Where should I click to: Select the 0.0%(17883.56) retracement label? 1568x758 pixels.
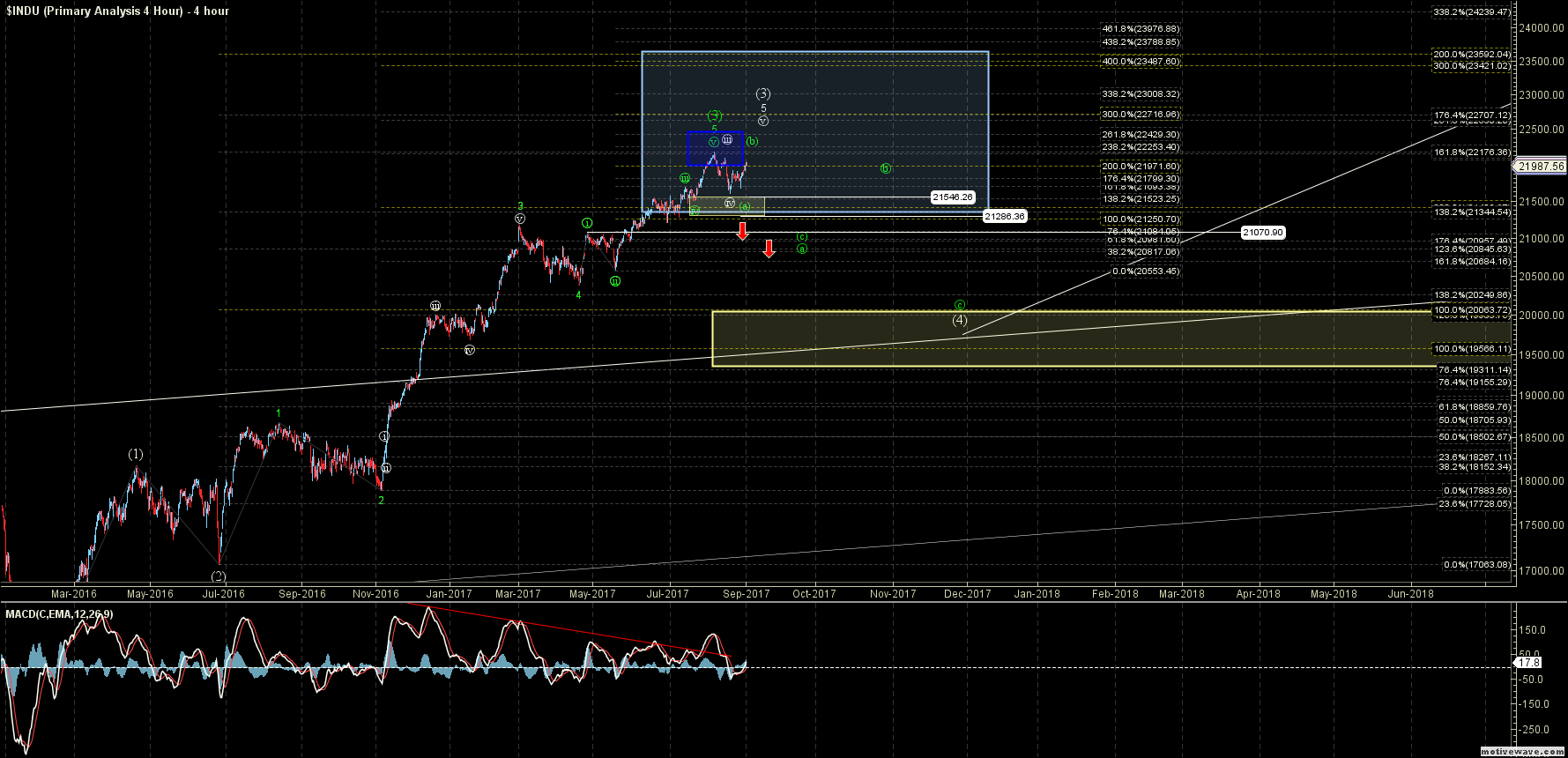point(1476,491)
